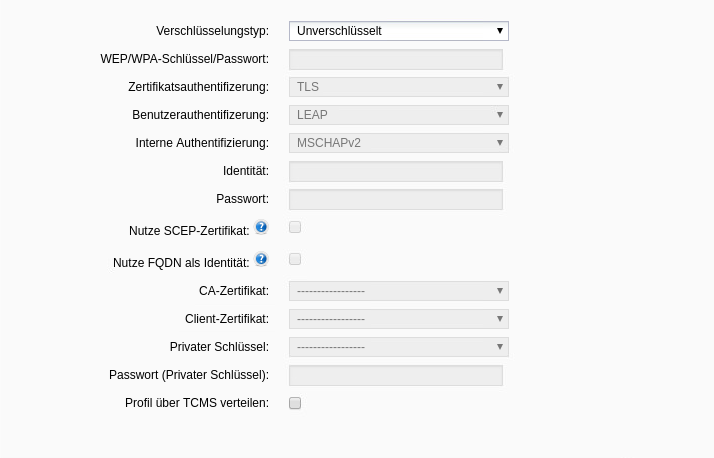Viewport: 714px width, 458px height.
Task: Click the CA-Zertifikat label
Action: [x=233, y=291]
